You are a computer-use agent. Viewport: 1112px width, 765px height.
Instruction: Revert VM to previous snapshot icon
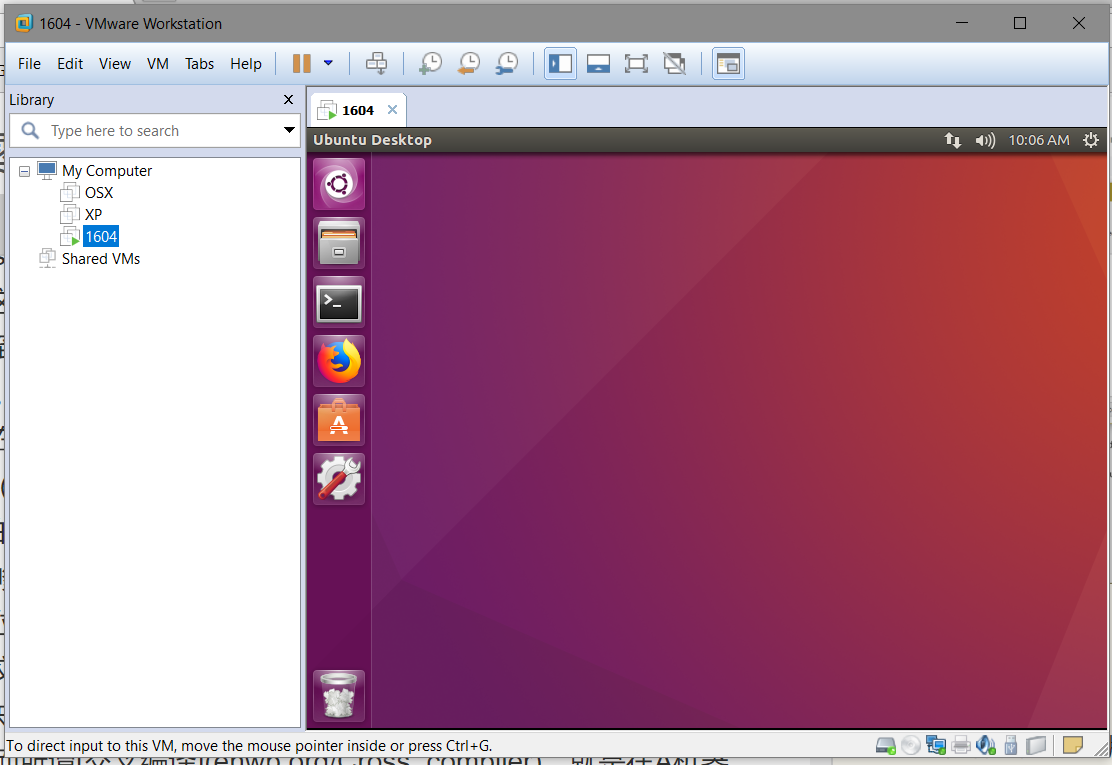click(x=468, y=64)
